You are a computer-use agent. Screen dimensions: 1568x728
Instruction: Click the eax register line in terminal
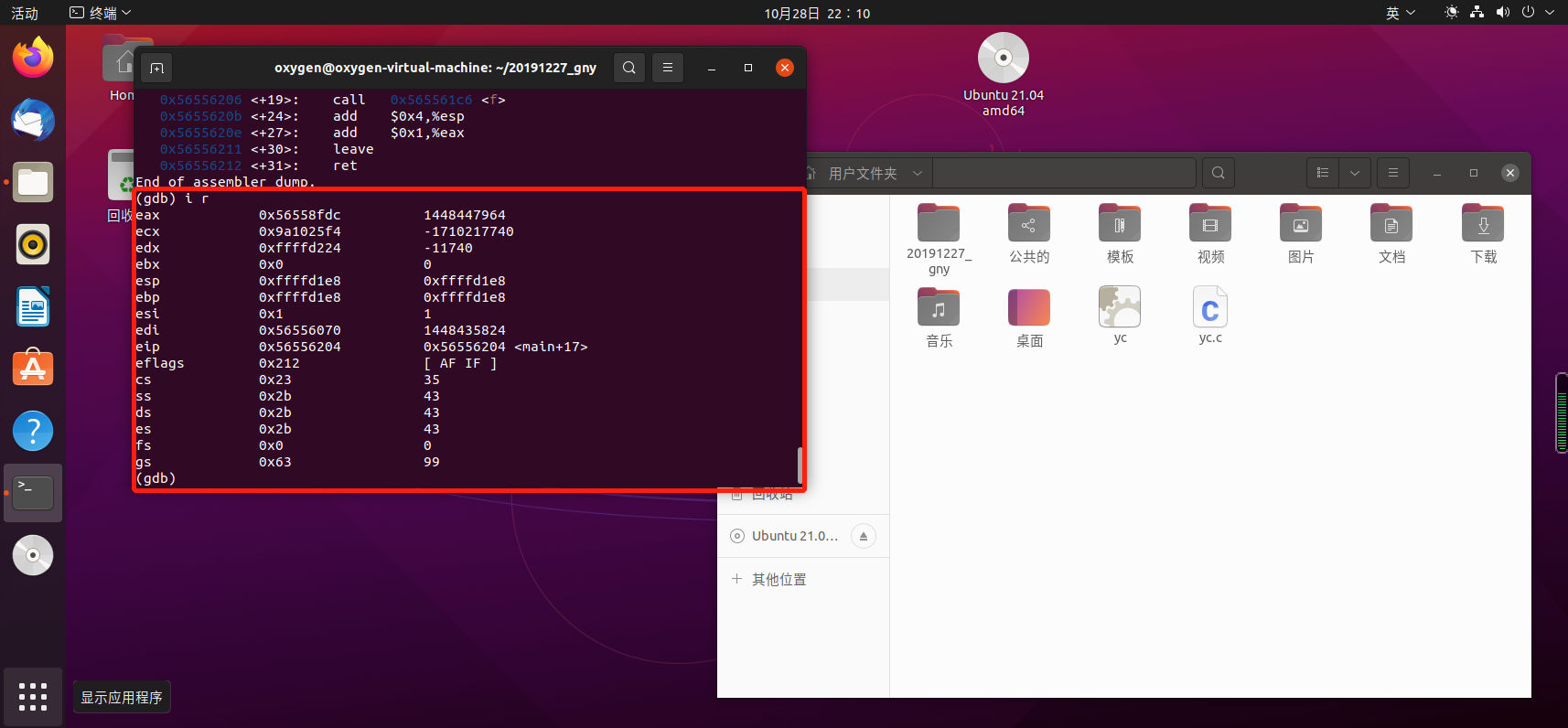[320, 215]
